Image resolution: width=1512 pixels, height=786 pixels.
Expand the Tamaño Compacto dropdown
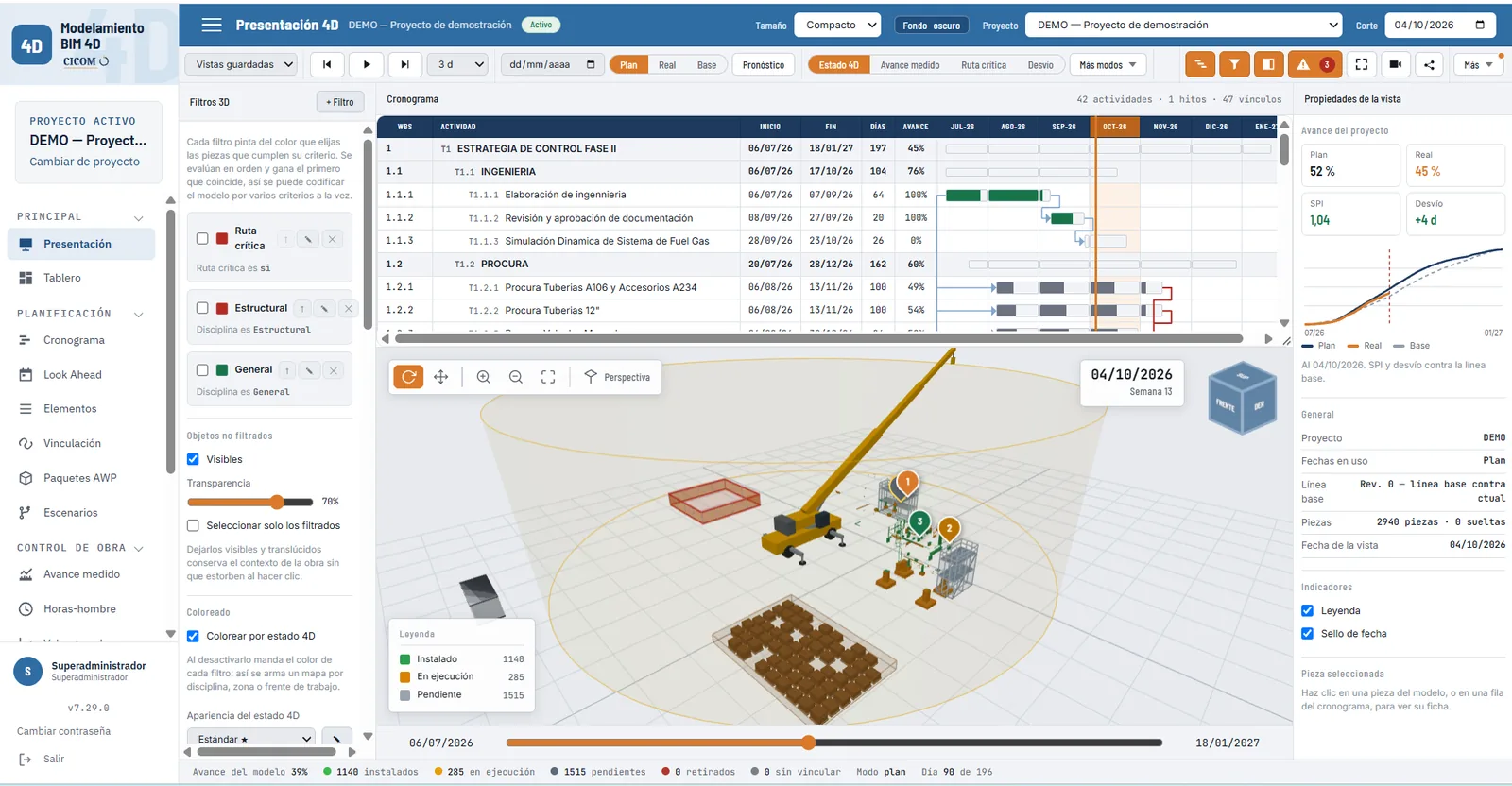coord(837,25)
